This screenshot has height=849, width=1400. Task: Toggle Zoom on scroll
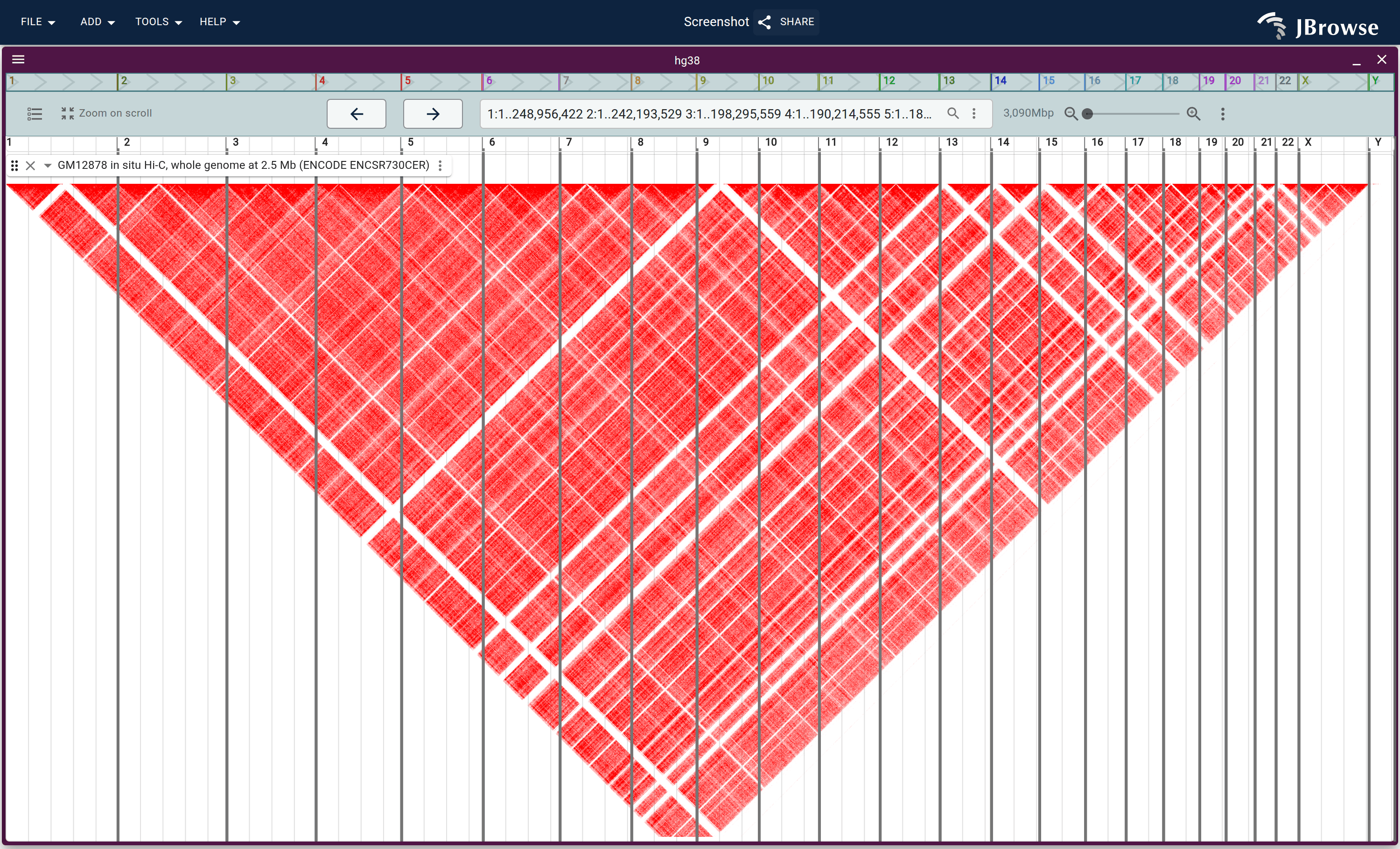[106, 113]
